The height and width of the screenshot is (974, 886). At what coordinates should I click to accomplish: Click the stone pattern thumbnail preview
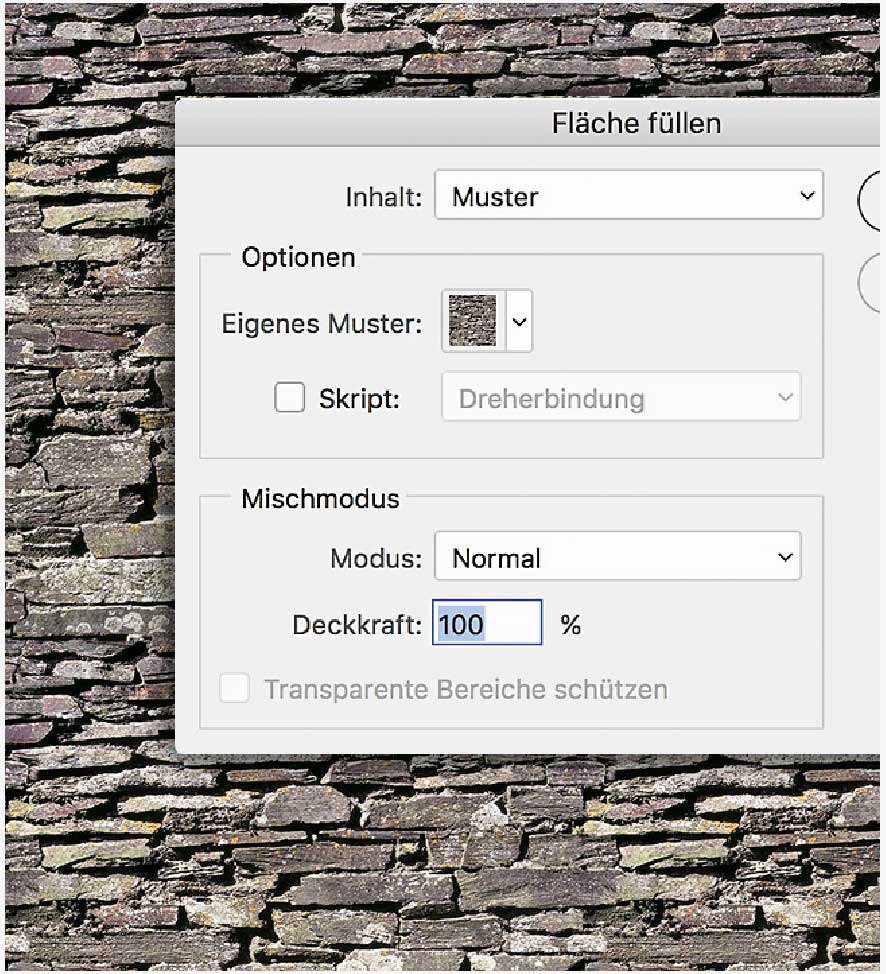472,322
